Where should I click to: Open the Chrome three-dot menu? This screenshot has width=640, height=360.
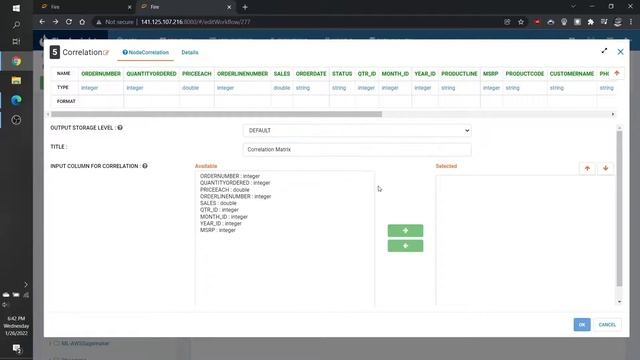(x=631, y=22)
